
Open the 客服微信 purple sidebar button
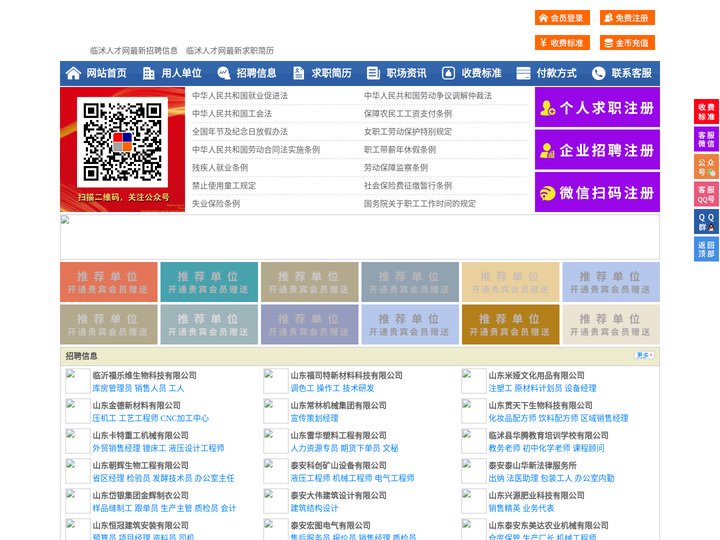(x=706, y=139)
